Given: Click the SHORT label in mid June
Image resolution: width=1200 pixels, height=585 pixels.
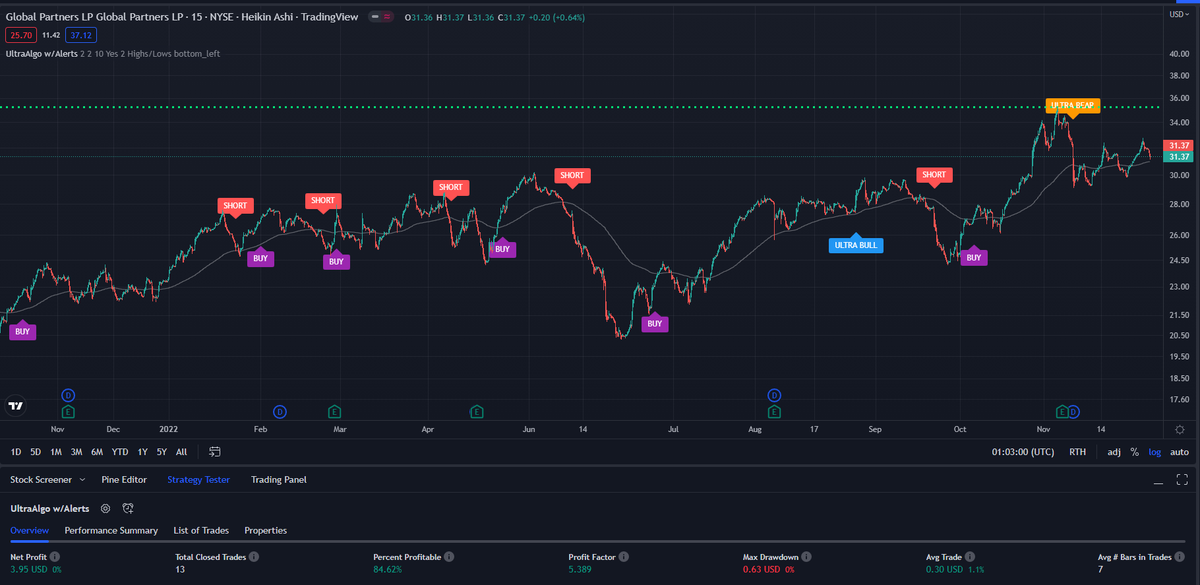Looking at the screenshot, I should (572, 175).
